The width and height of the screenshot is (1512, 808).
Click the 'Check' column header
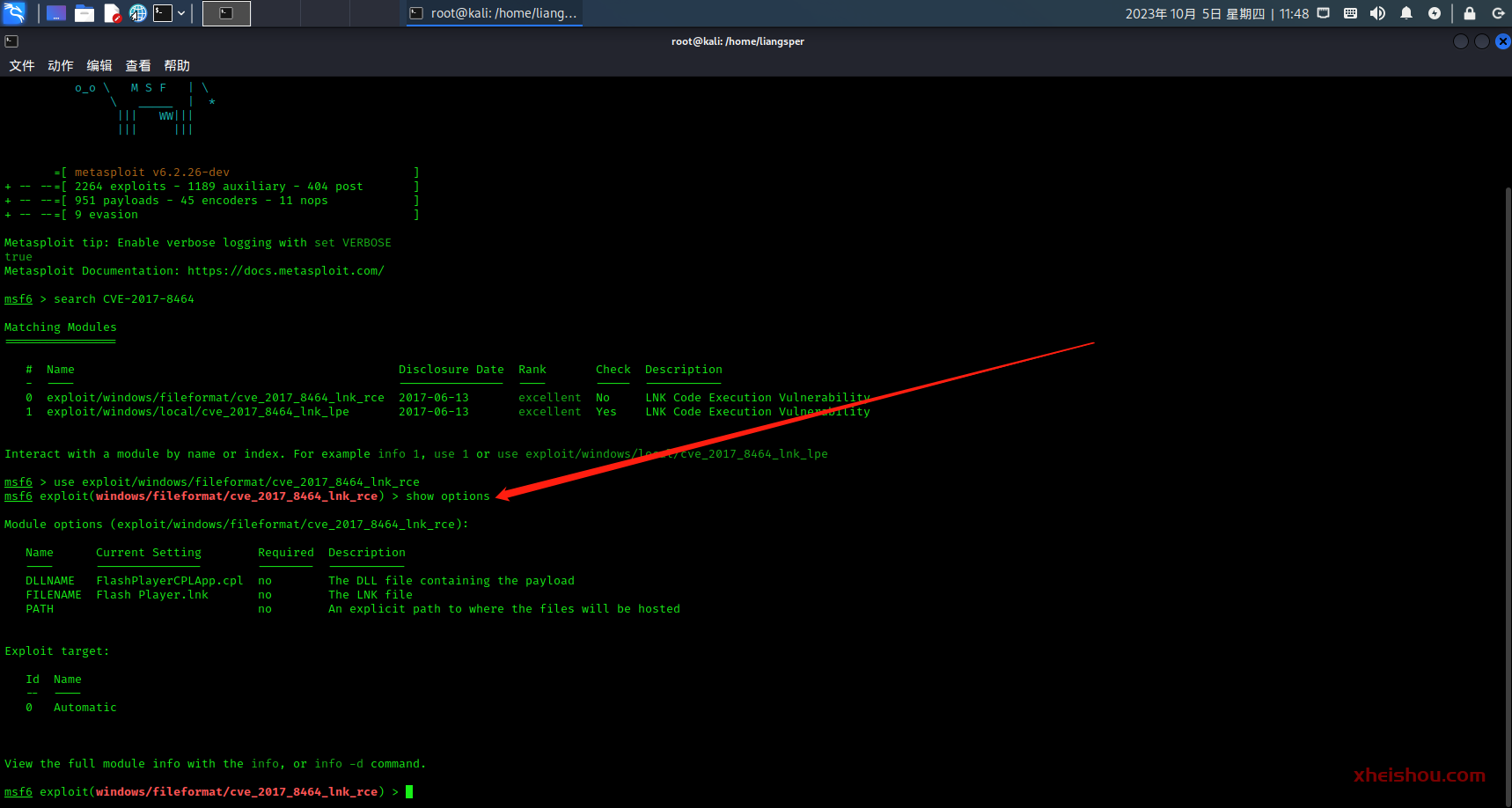(613, 370)
